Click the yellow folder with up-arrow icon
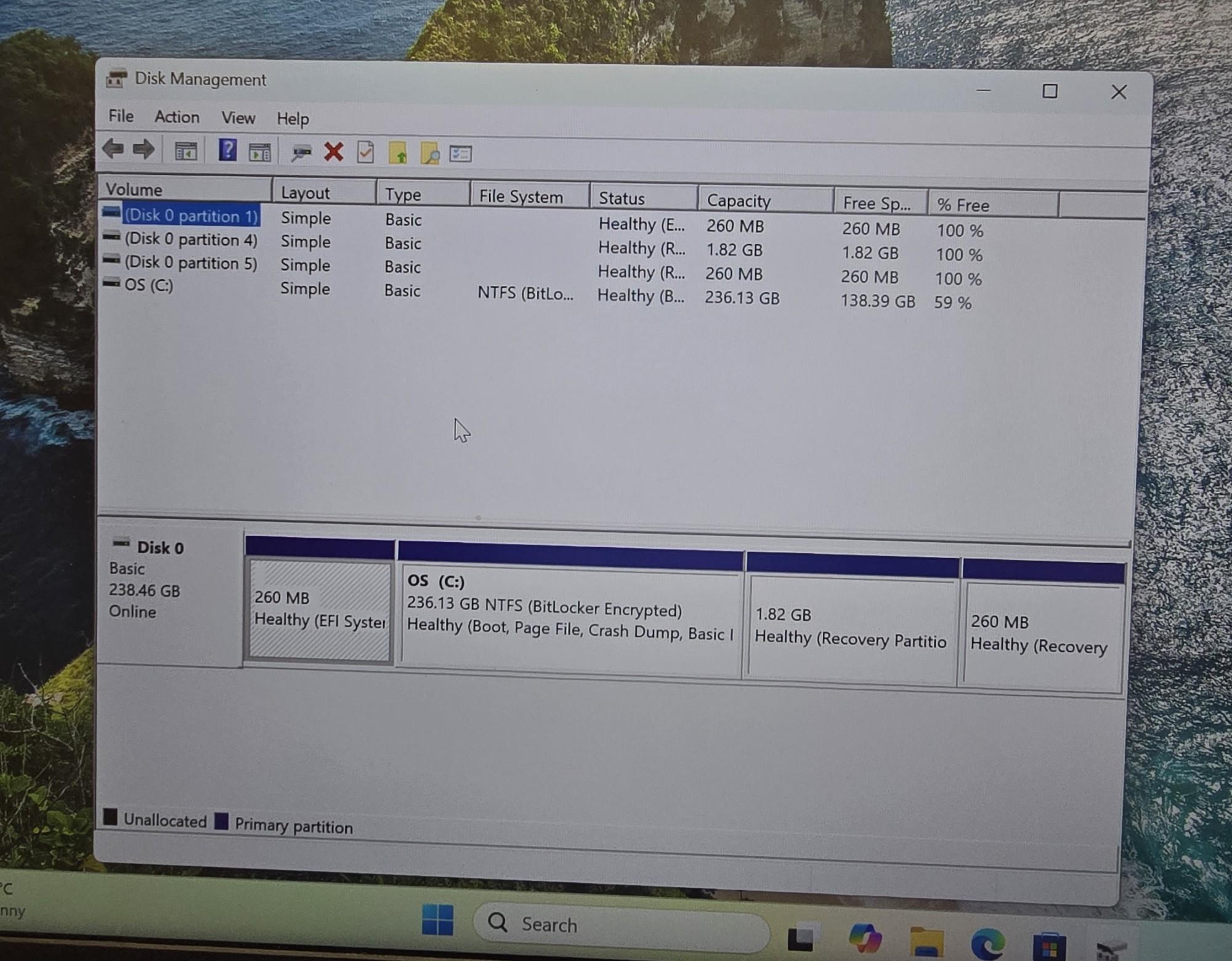The height and width of the screenshot is (961, 1232). pyautogui.click(x=398, y=153)
